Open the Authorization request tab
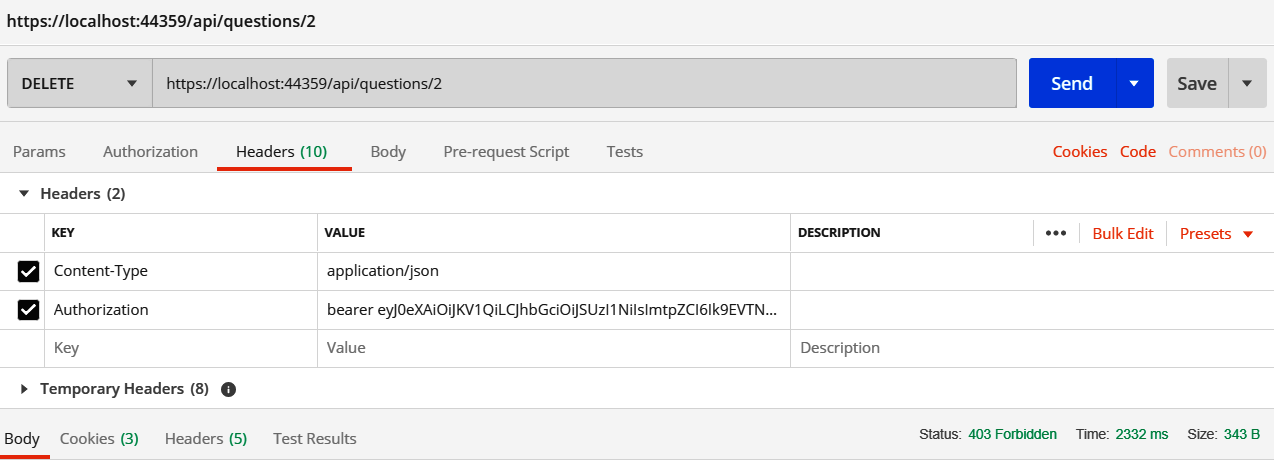Screen dimensions: 1274x462 (x=150, y=152)
